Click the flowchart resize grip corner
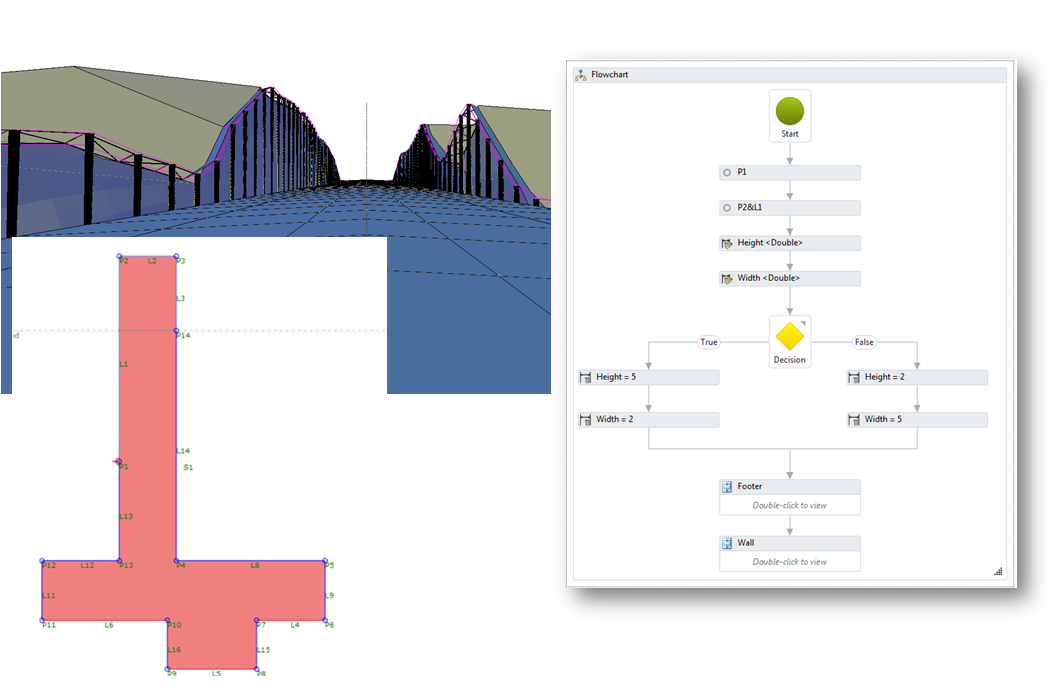The width and height of the screenshot is (1047, 691). (998, 571)
